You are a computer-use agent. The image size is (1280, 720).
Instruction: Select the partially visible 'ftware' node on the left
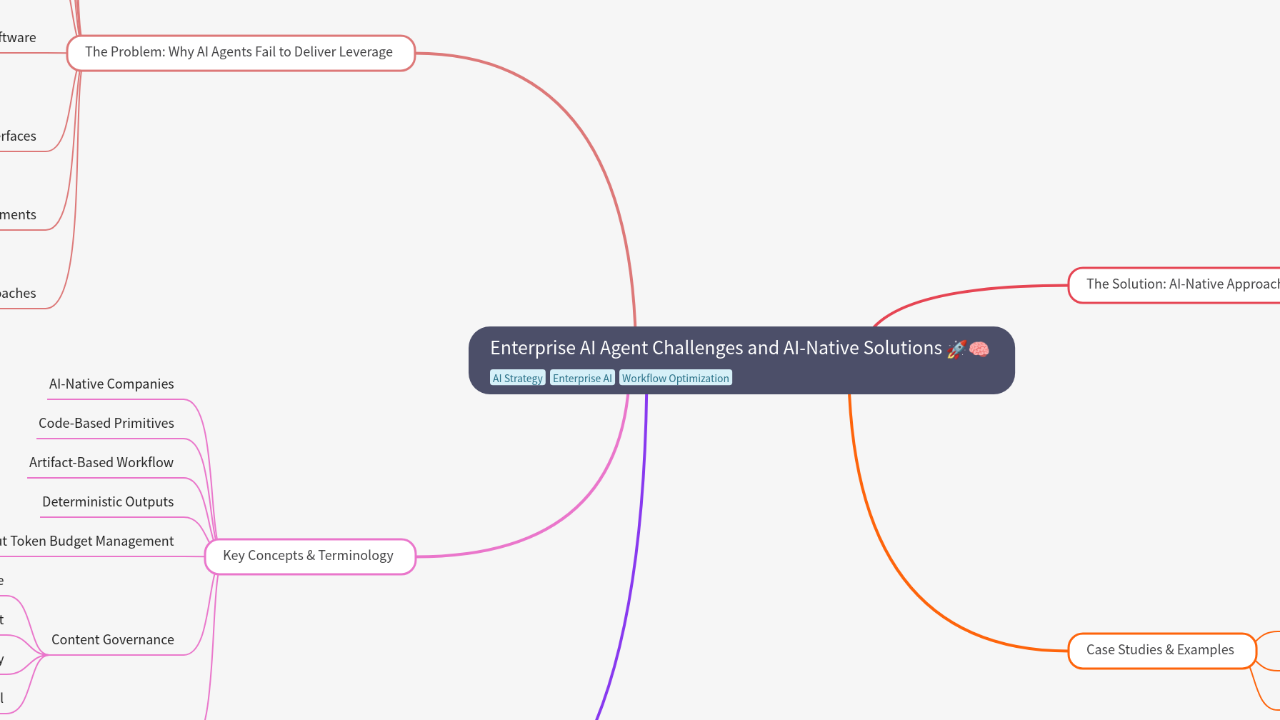[18, 37]
